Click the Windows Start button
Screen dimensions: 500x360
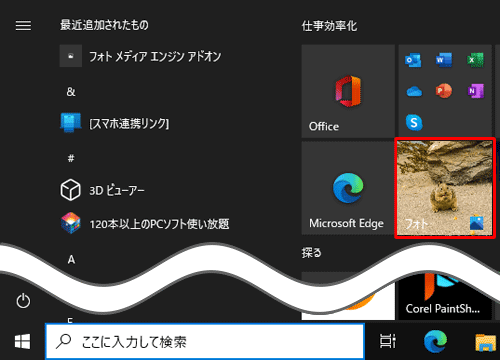coord(22,342)
